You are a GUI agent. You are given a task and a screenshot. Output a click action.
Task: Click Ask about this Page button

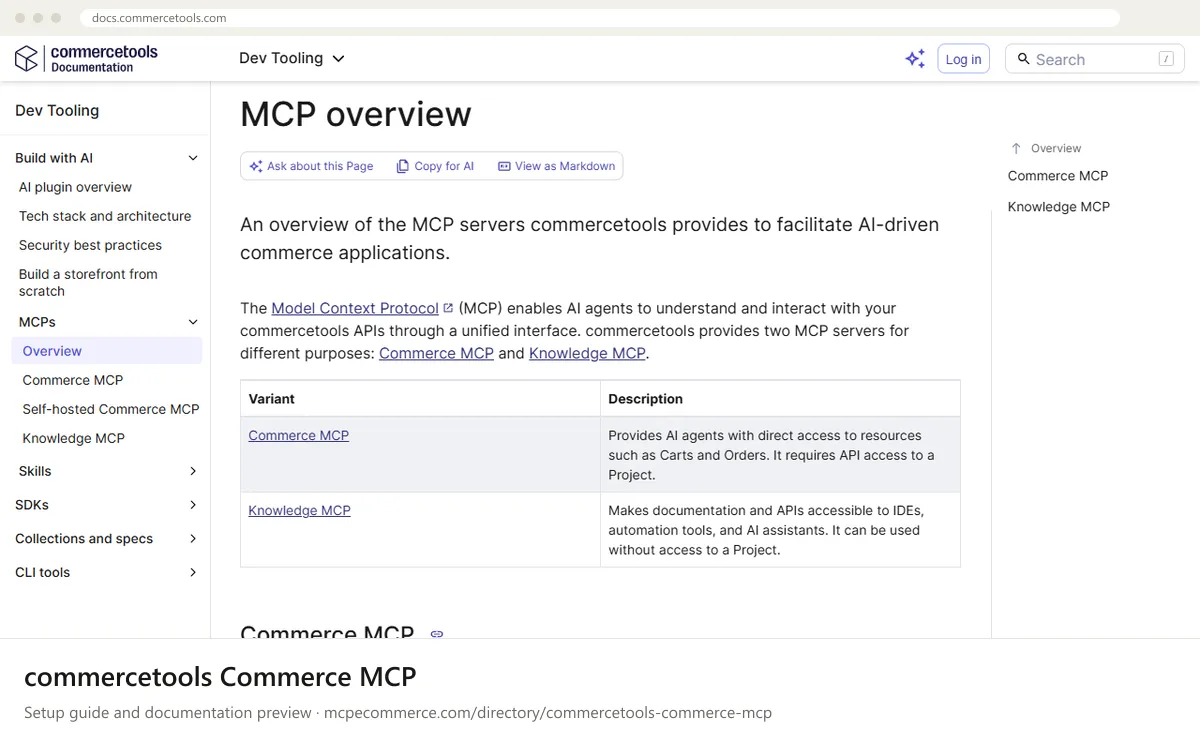(311, 166)
